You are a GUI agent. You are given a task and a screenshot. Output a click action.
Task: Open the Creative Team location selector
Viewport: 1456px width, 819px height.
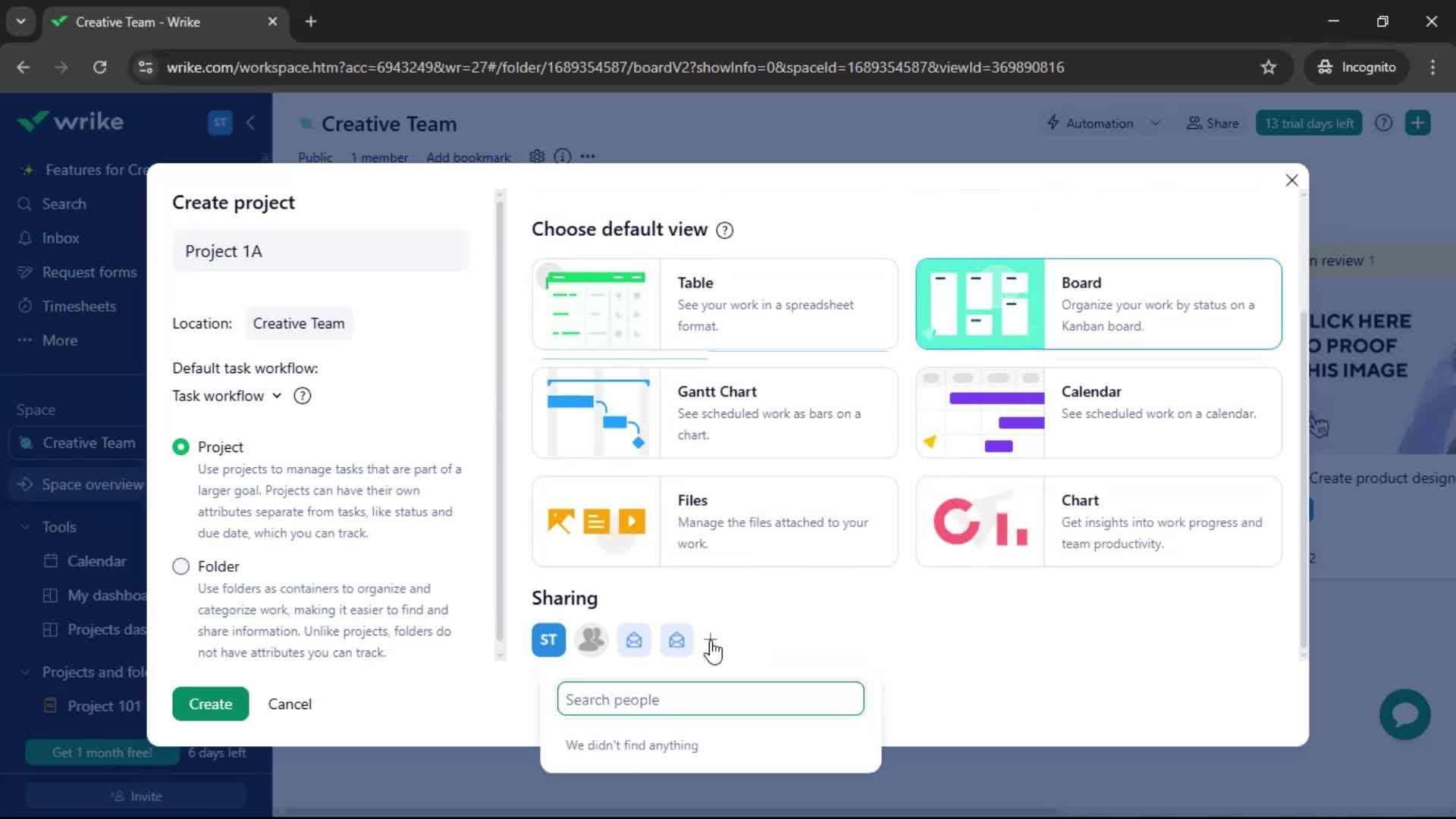point(299,323)
